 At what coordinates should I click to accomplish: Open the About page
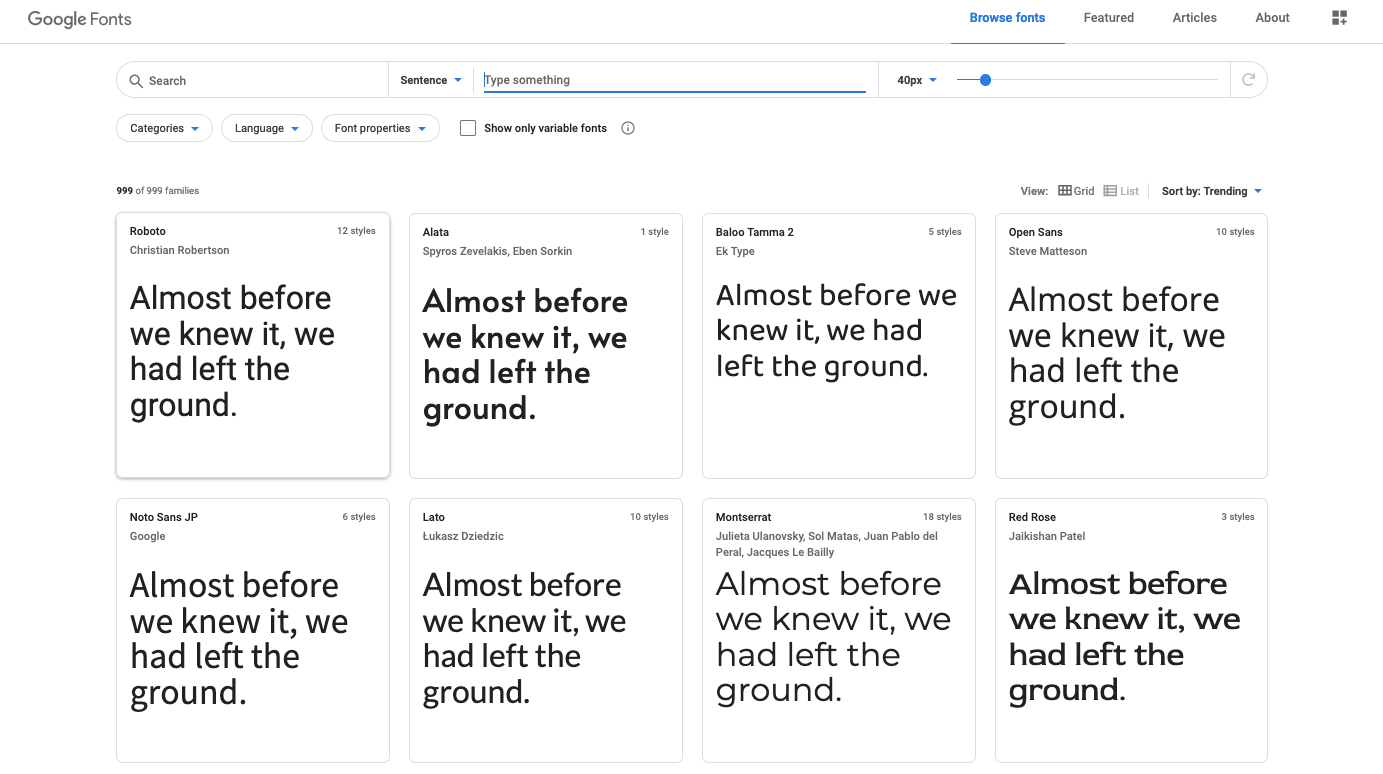click(1272, 17)
